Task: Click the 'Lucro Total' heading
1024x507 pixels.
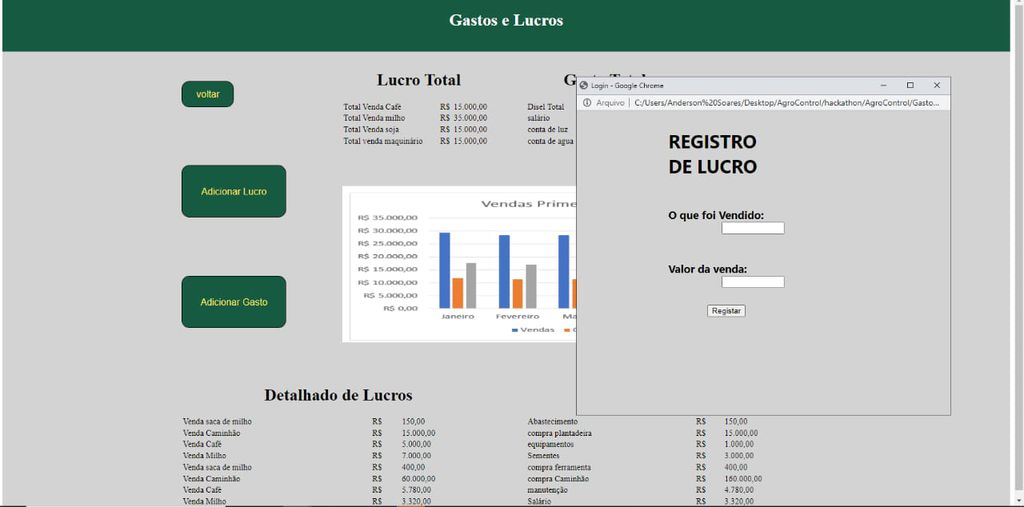Action: pyautogui.click(x=418, y=80)
